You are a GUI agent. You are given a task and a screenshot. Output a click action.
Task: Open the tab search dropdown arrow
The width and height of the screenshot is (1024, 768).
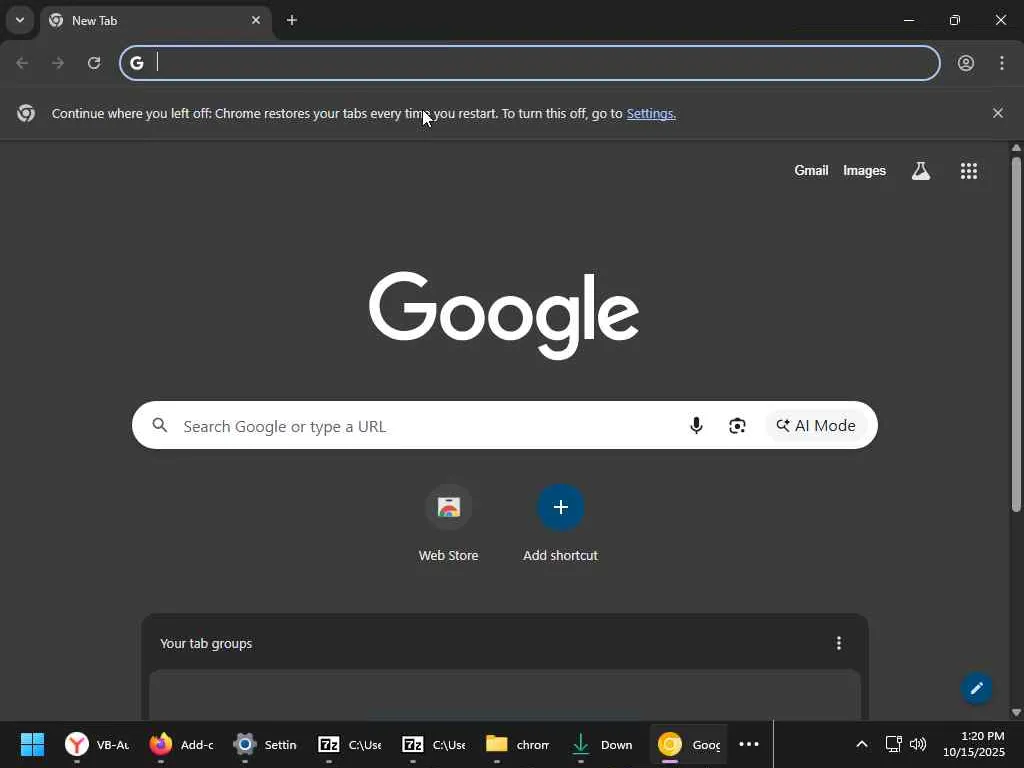point(20,20)
